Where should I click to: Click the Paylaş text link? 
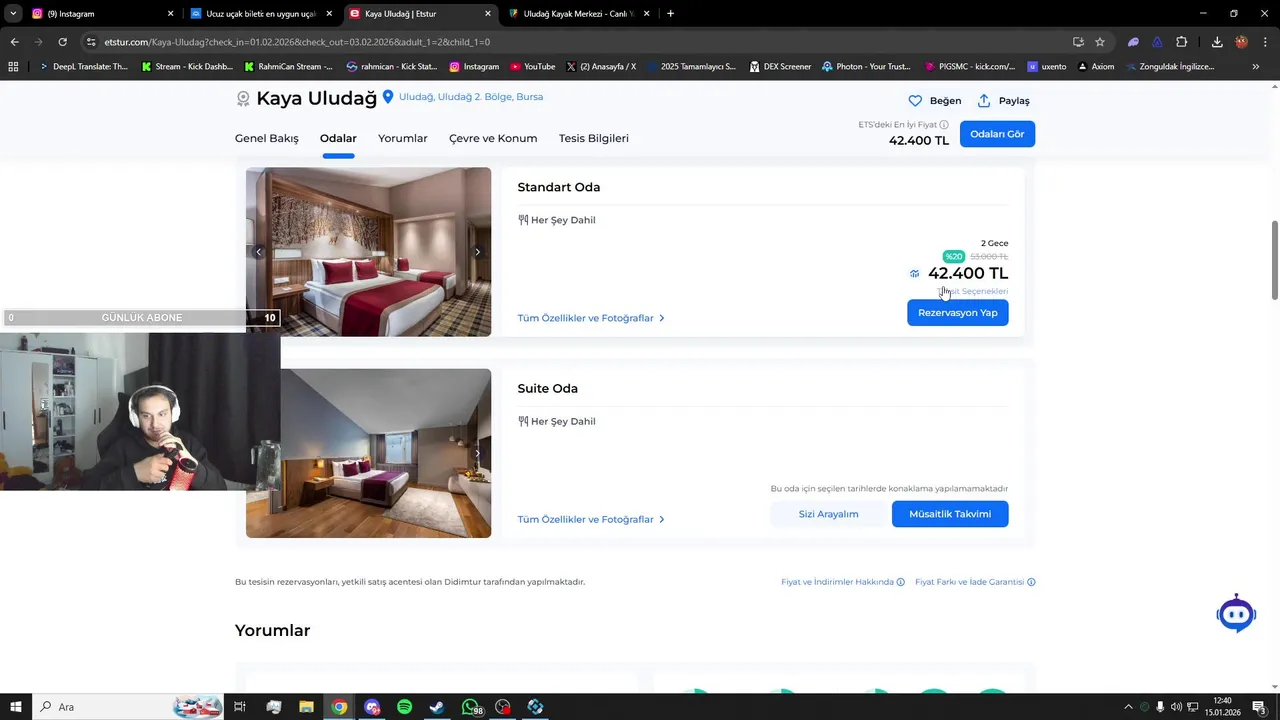(1014, 101)
